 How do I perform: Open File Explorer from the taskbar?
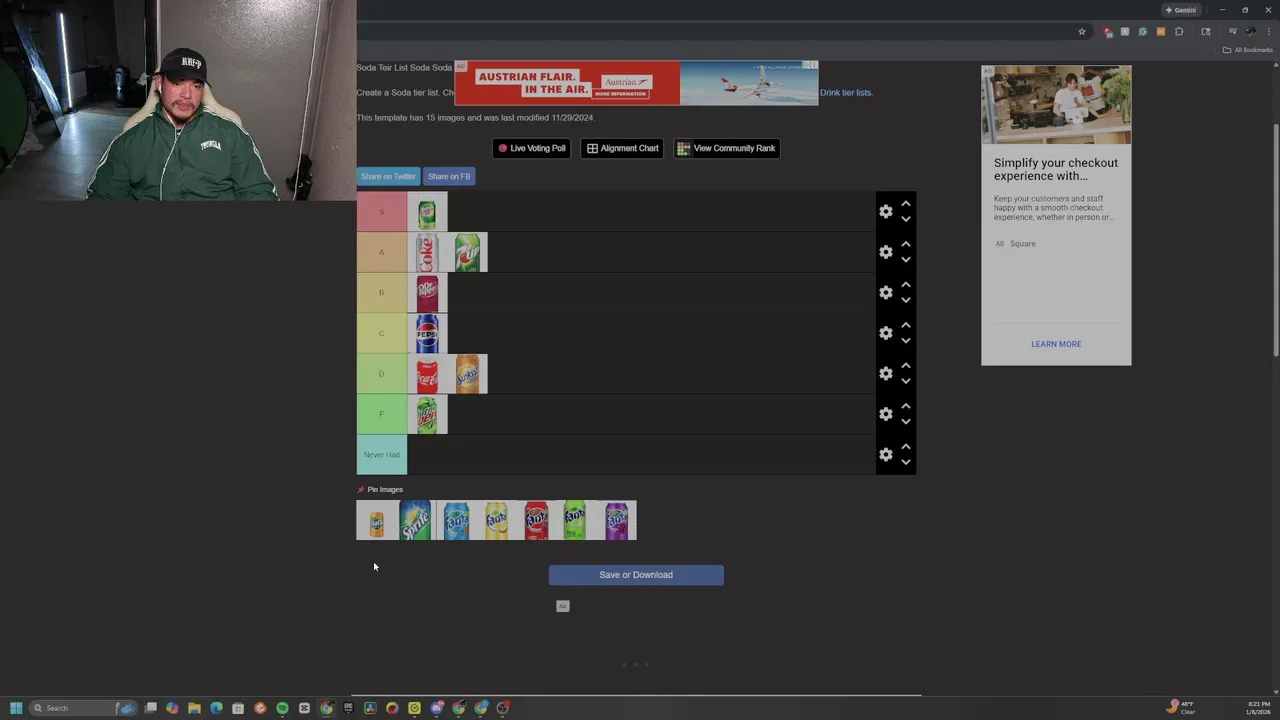click(194, 708)
